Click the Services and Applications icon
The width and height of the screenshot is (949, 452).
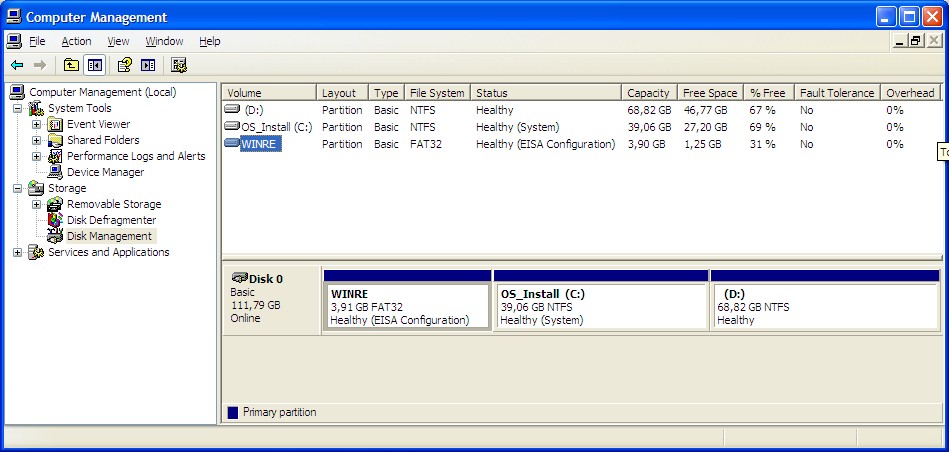coord(36,252)
